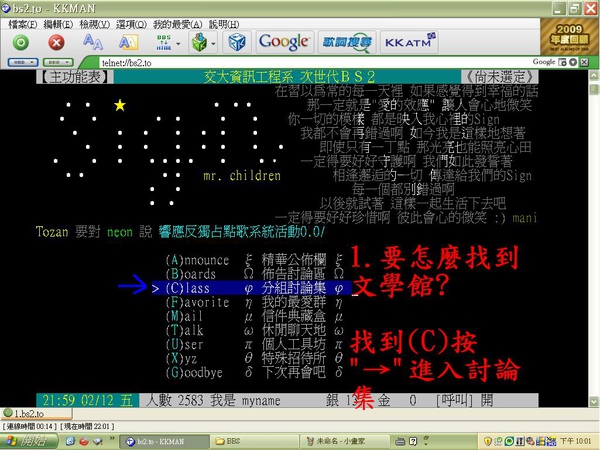Click the Internet Explorer quick launch icon
The image size is (600, 450).
point(70,442)
